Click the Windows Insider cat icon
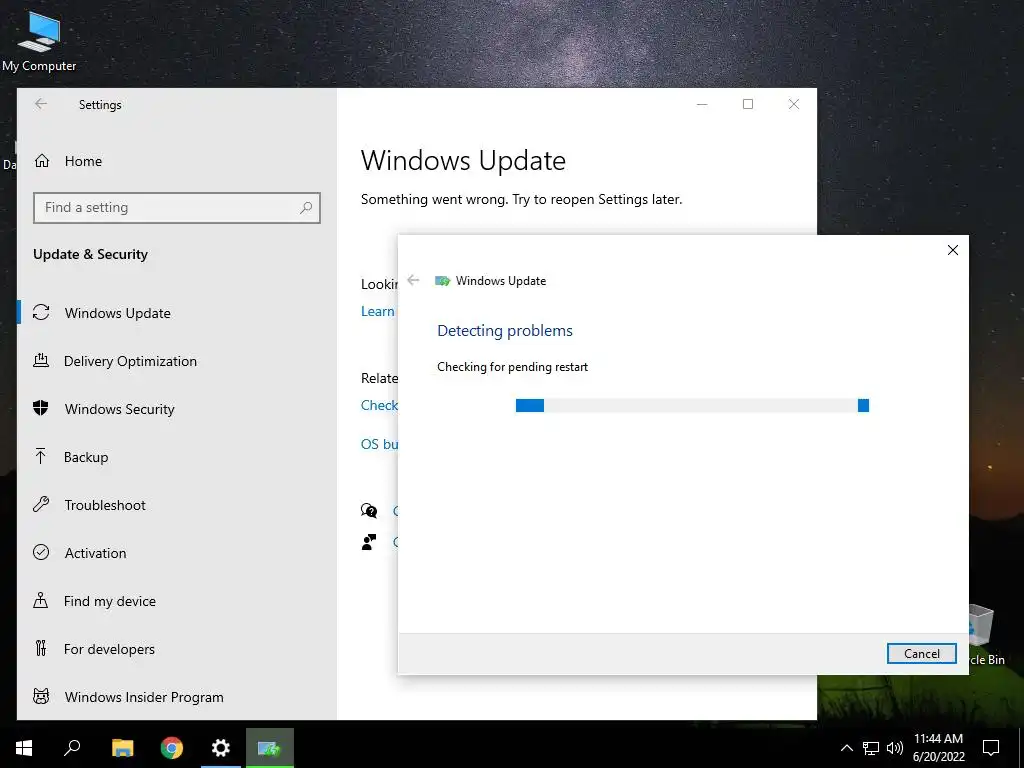This screenshot has width=1024, height=768. pos(41,696)
